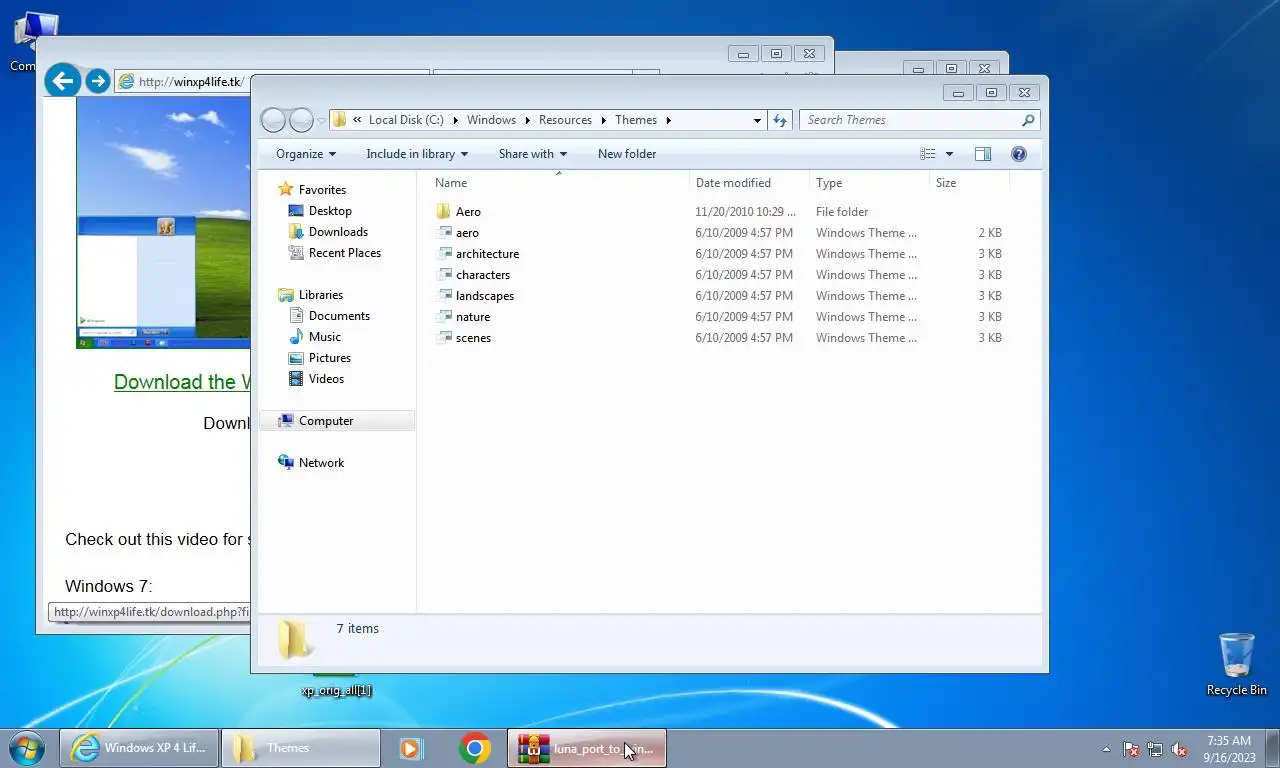Select Network in navigation pane

pyautogui.click(x=320, y=463)
